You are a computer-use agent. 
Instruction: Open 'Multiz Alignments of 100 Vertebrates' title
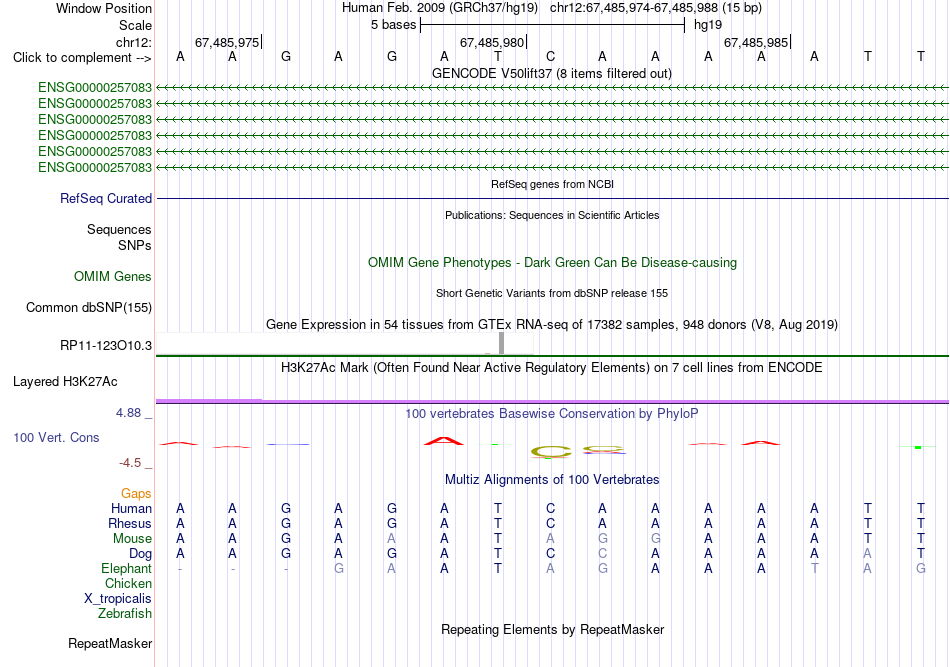tap(552, 480)
